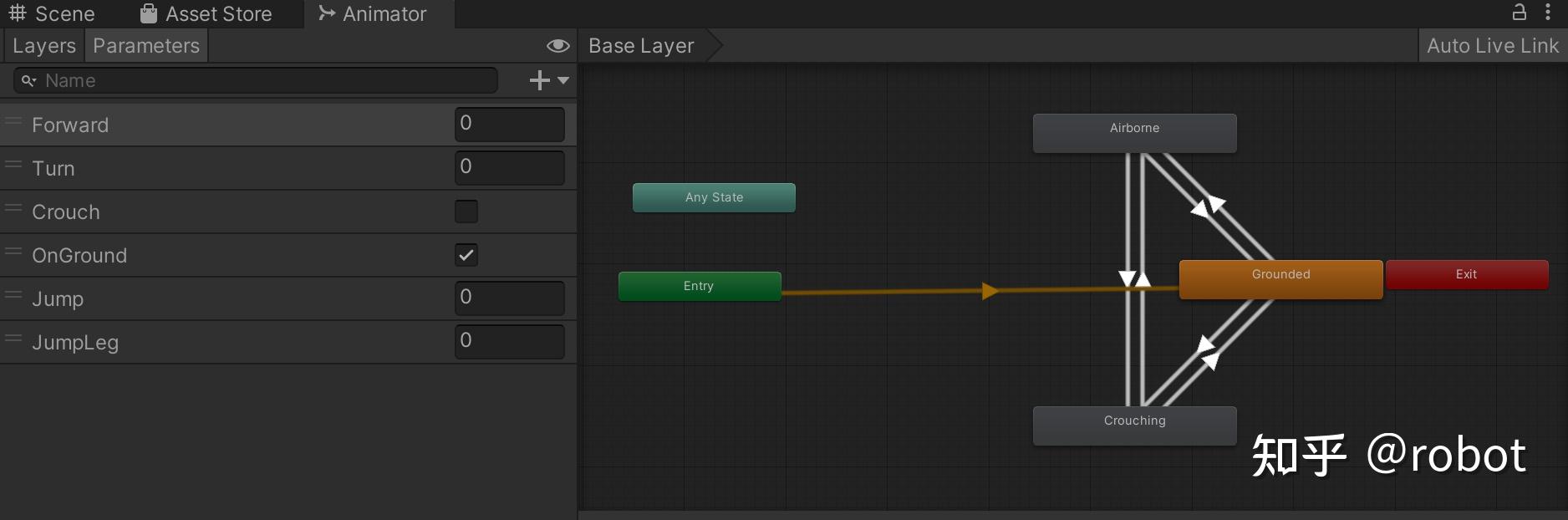Click the Base Layer breadcrumb
The width and height of the screenshot is (1568, 520).
641,46
